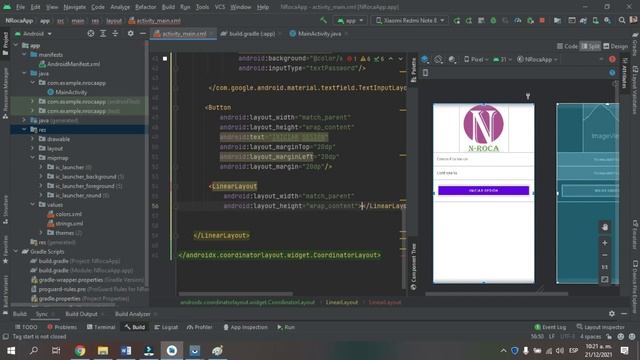Toggle Project tool window side tab
This screenshot has height=360, width=640.
(x=5, y=44)
